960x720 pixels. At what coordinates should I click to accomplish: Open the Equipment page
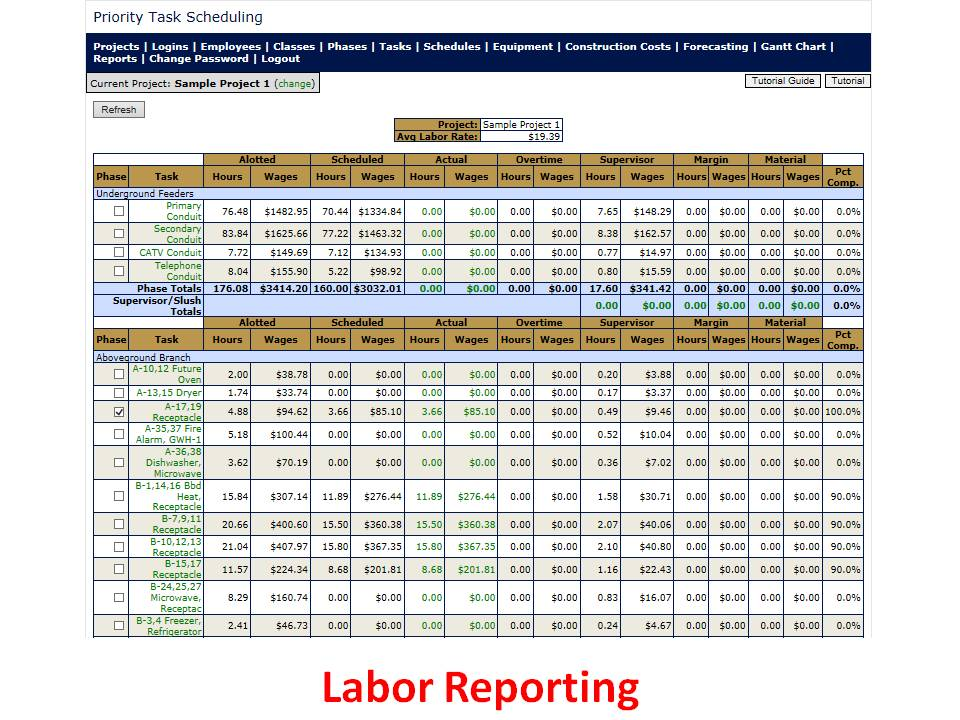[x=523, y=47]
